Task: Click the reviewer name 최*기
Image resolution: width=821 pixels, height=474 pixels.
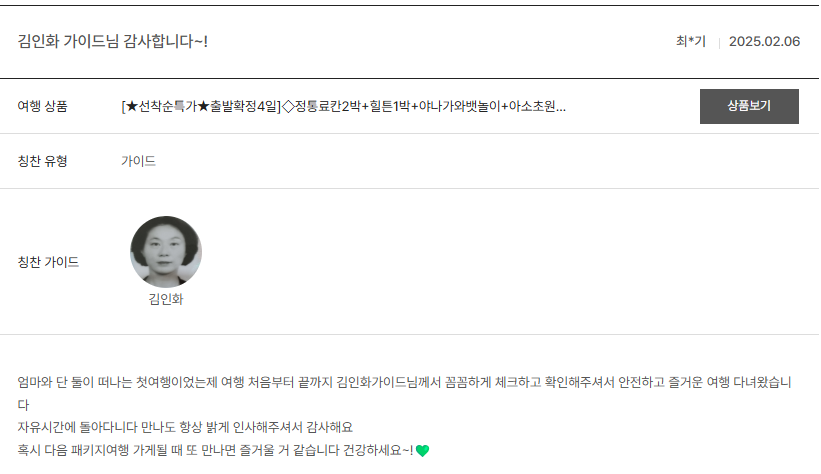Action: (x=691, y=41)
